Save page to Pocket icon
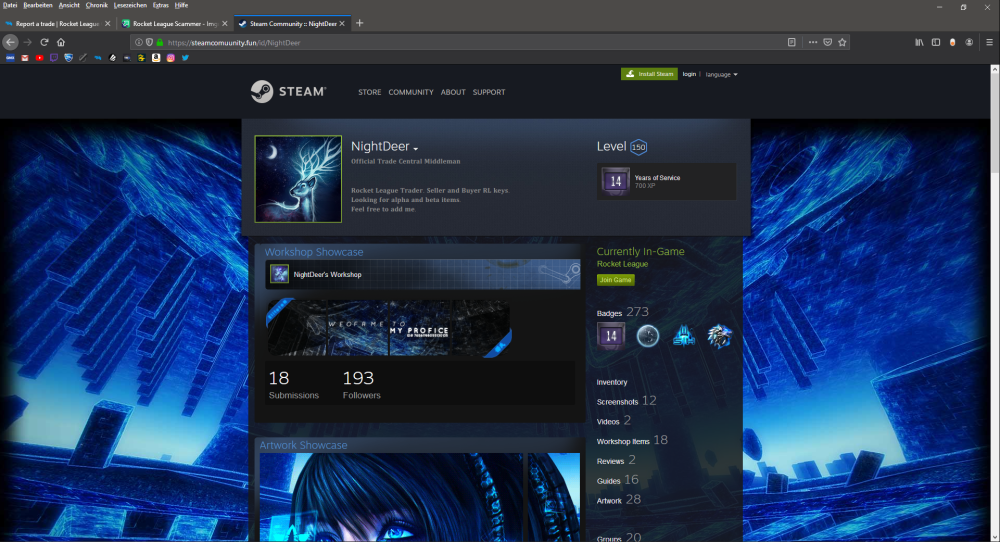This screenshot has width=1000, height=542. point(827,42)
